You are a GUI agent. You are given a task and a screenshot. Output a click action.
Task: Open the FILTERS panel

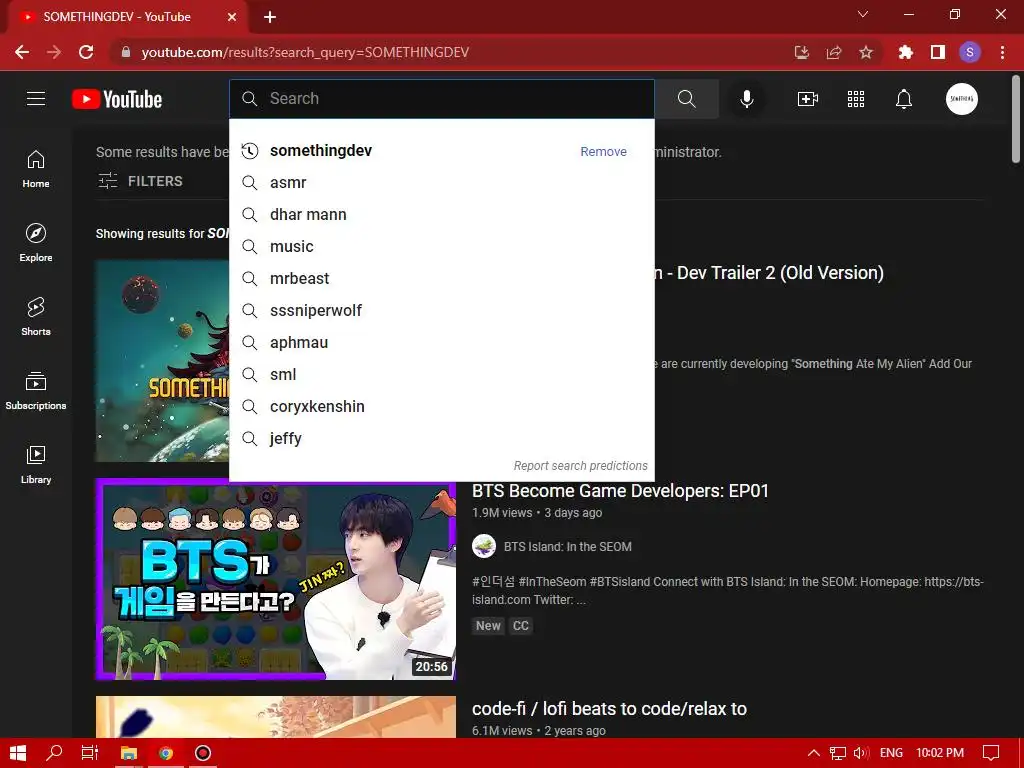tap(140, 181)
